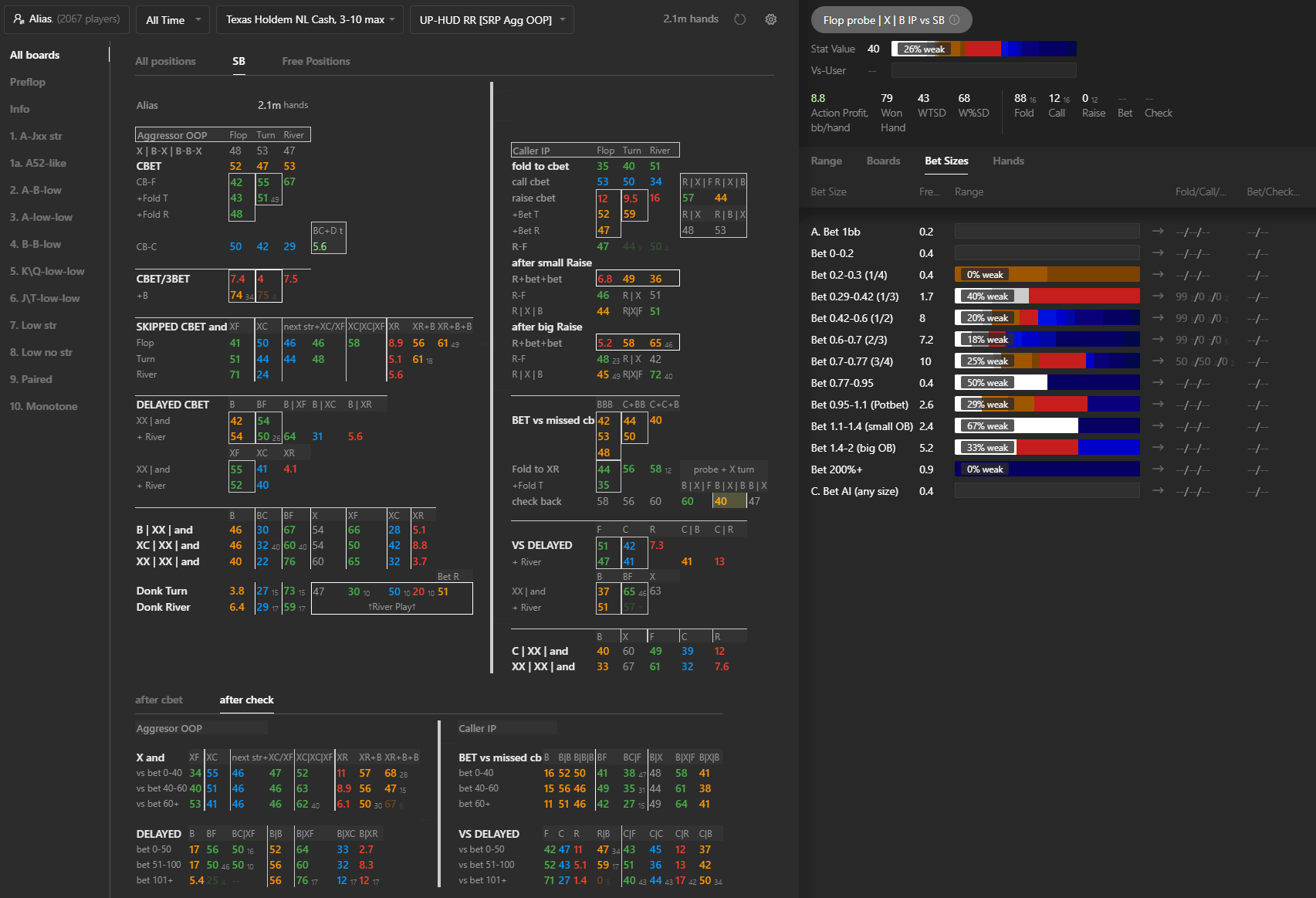
Task: Open the Texas Holdem NL Cash game dropdown
Action: coord(310,19)
